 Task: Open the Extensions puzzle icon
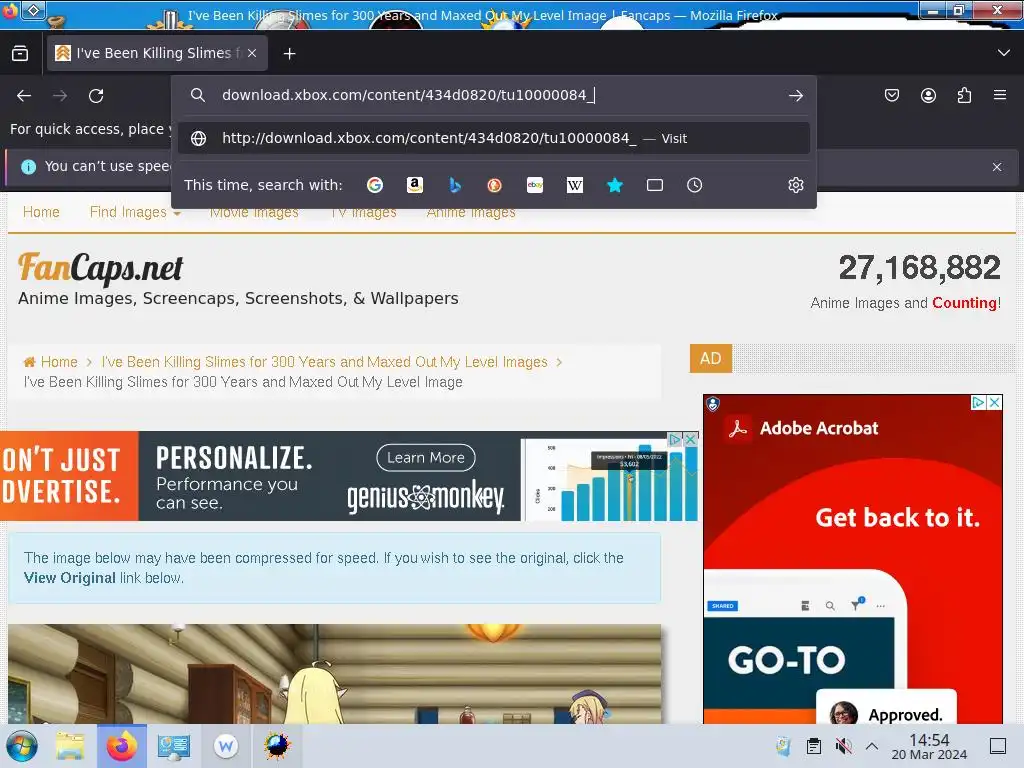[x=964, y=95]
